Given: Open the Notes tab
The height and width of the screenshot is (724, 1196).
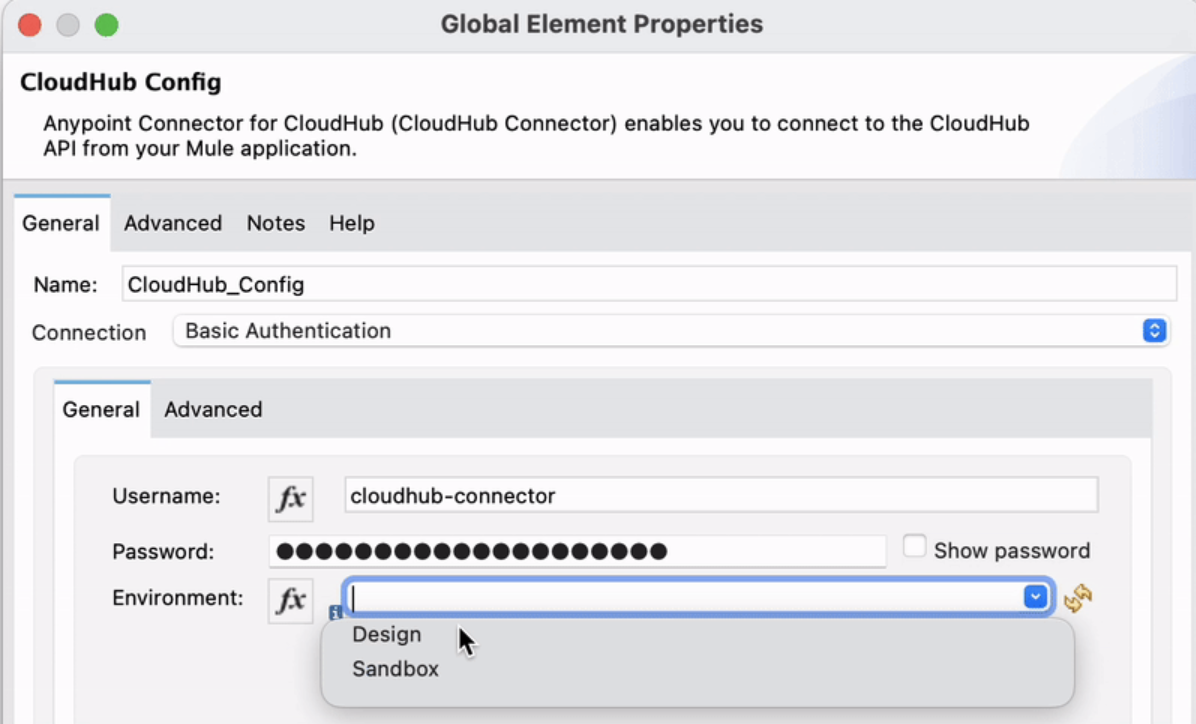Looking at the screenshot, I should [x=276, y=223].
